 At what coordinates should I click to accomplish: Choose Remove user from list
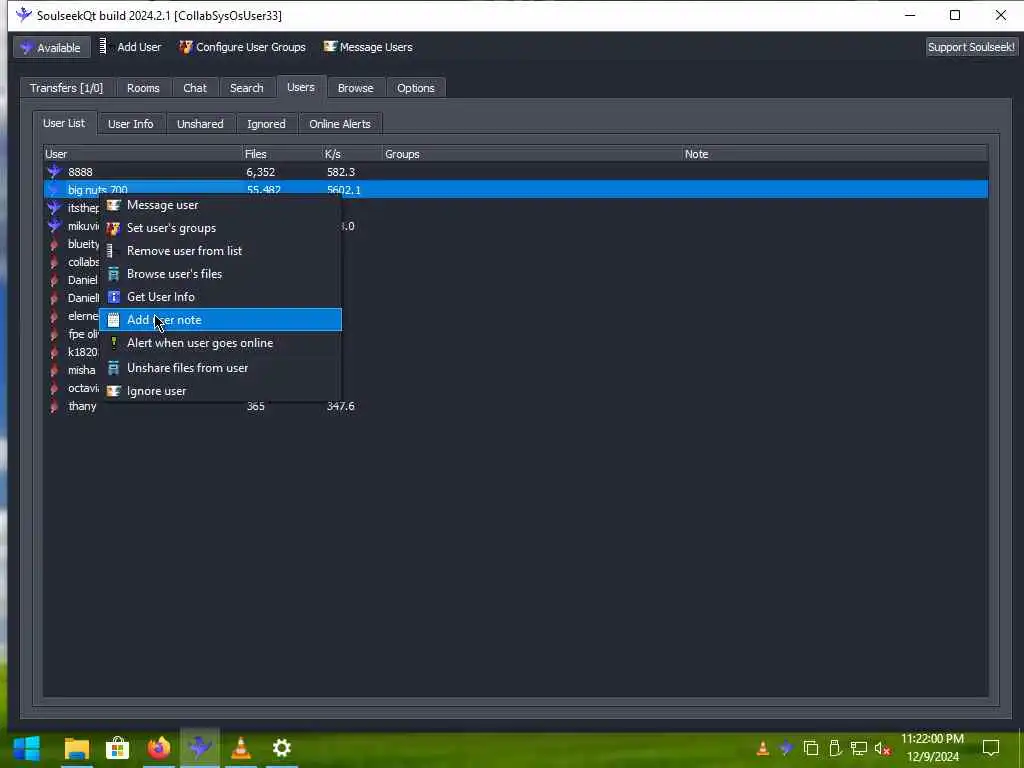click(x=220, y=251)
